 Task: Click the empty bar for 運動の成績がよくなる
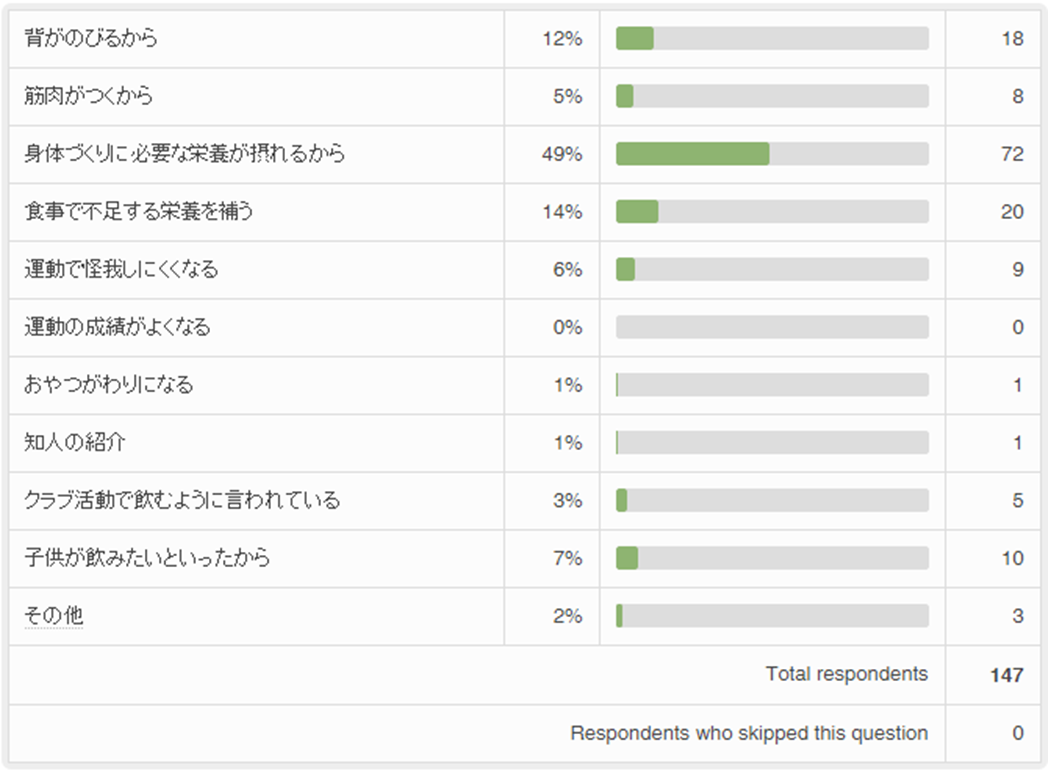tap(772, 327)
